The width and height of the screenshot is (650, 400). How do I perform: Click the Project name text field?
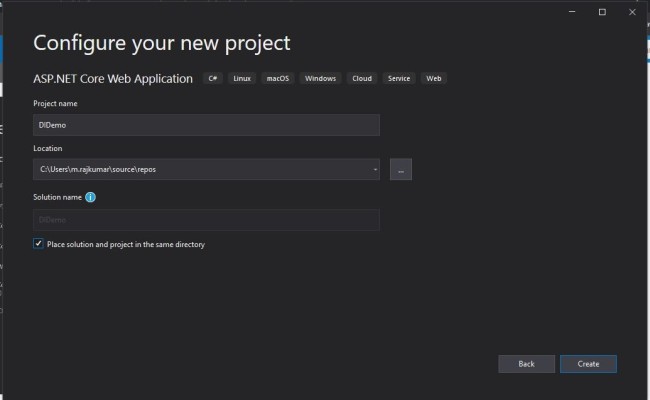tap(206, 124)
